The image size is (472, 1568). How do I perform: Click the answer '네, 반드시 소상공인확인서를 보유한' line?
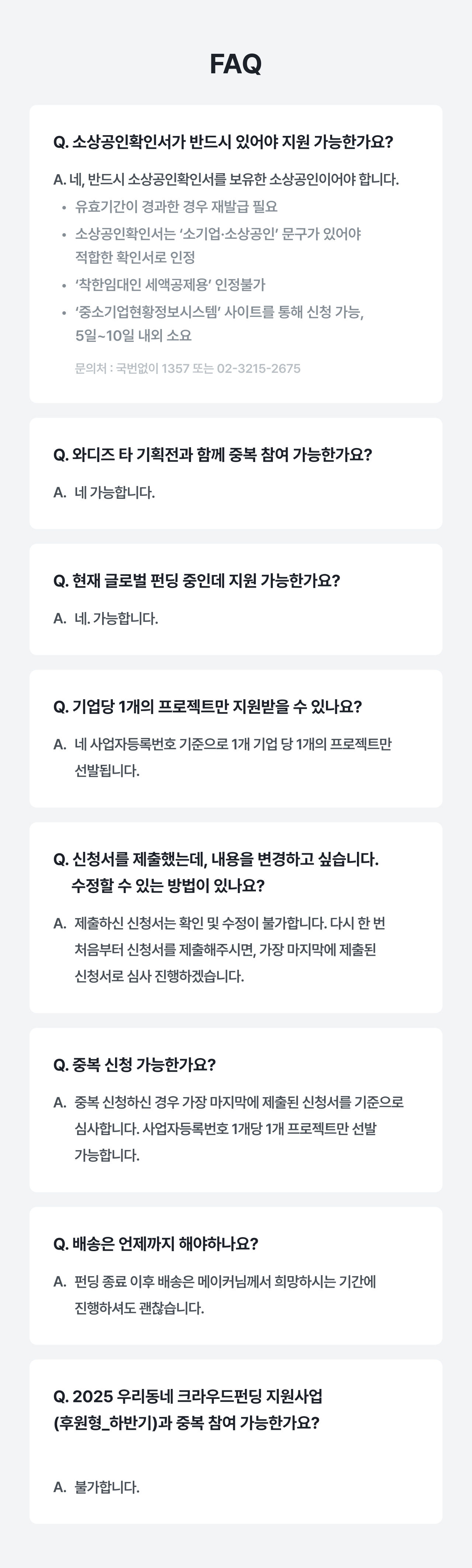(226, 179)
